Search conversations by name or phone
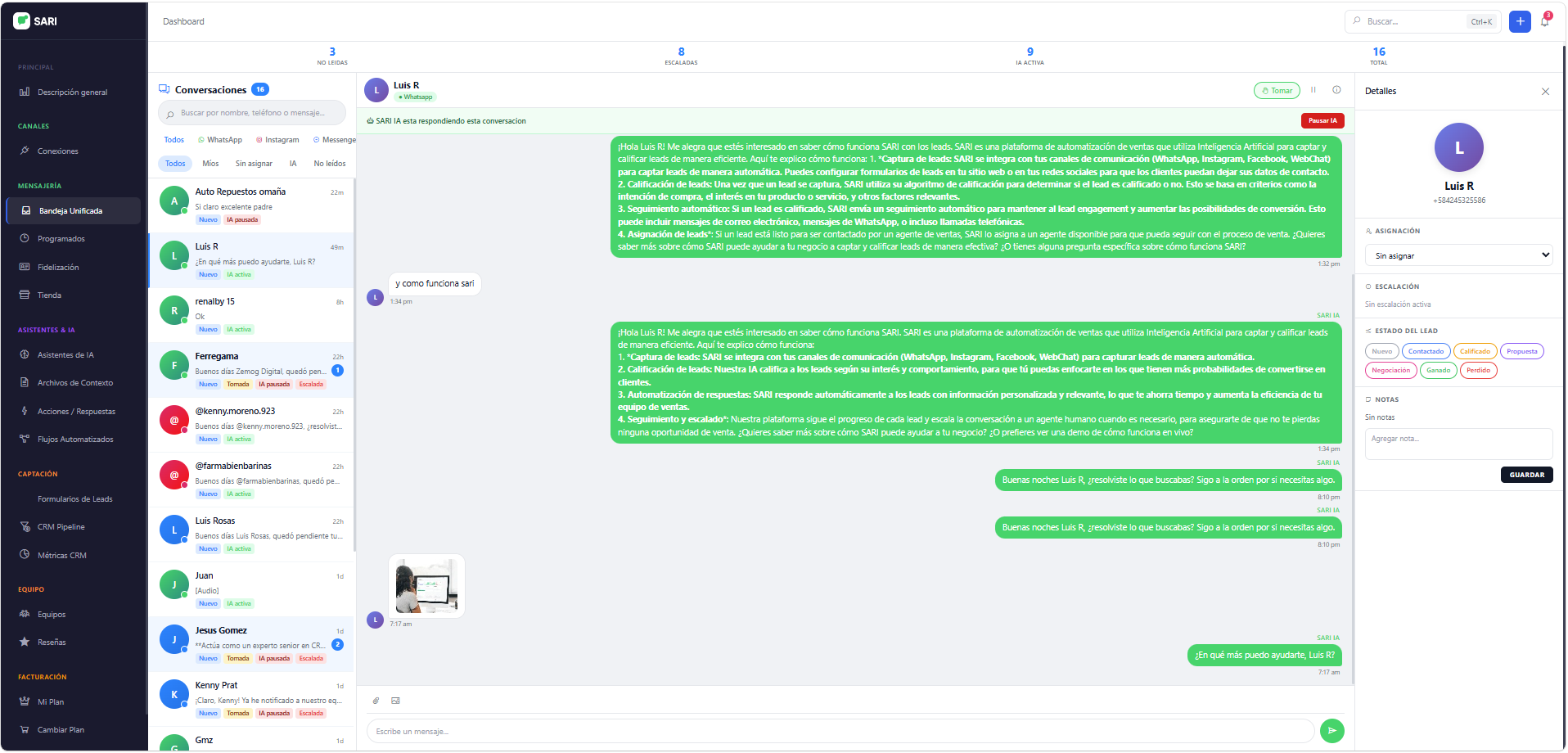This screenshot has height=753, width=1568. point(252,113)
